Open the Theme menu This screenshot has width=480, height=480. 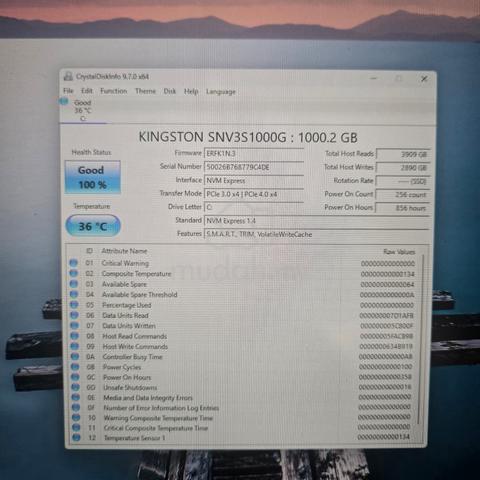(145, 91)
